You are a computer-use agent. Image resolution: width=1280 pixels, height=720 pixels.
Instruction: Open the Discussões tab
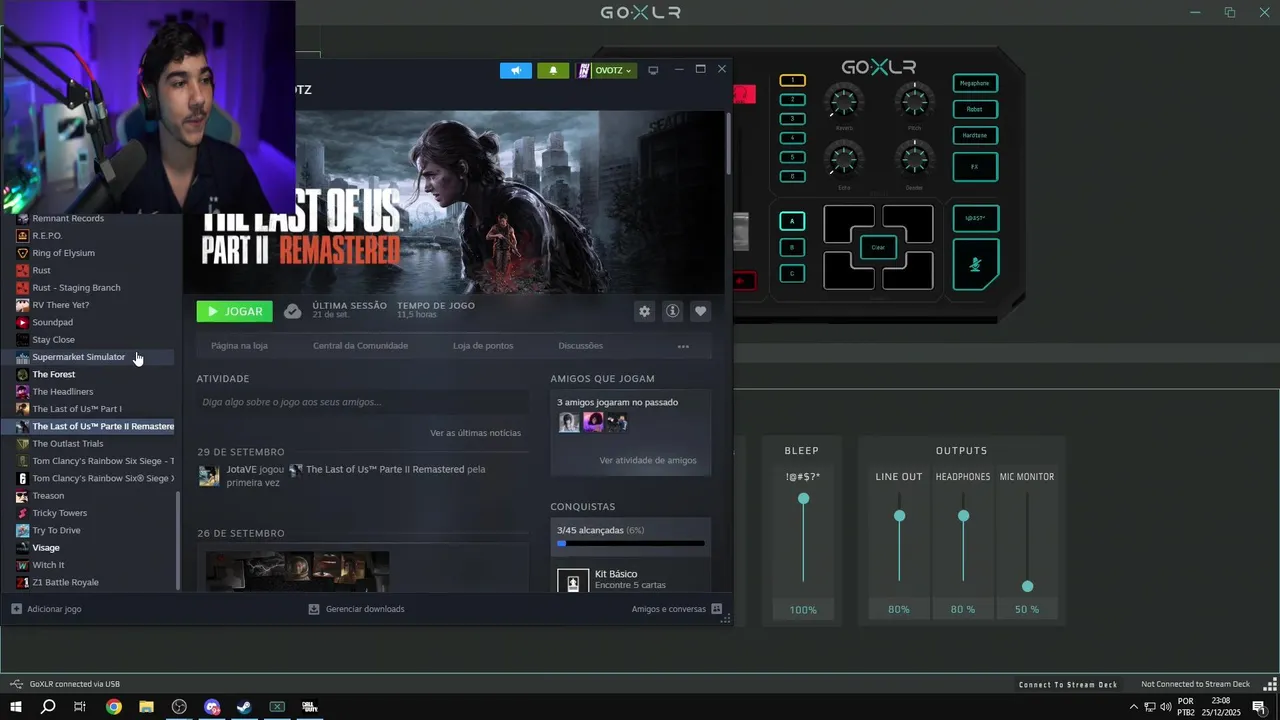580,346
